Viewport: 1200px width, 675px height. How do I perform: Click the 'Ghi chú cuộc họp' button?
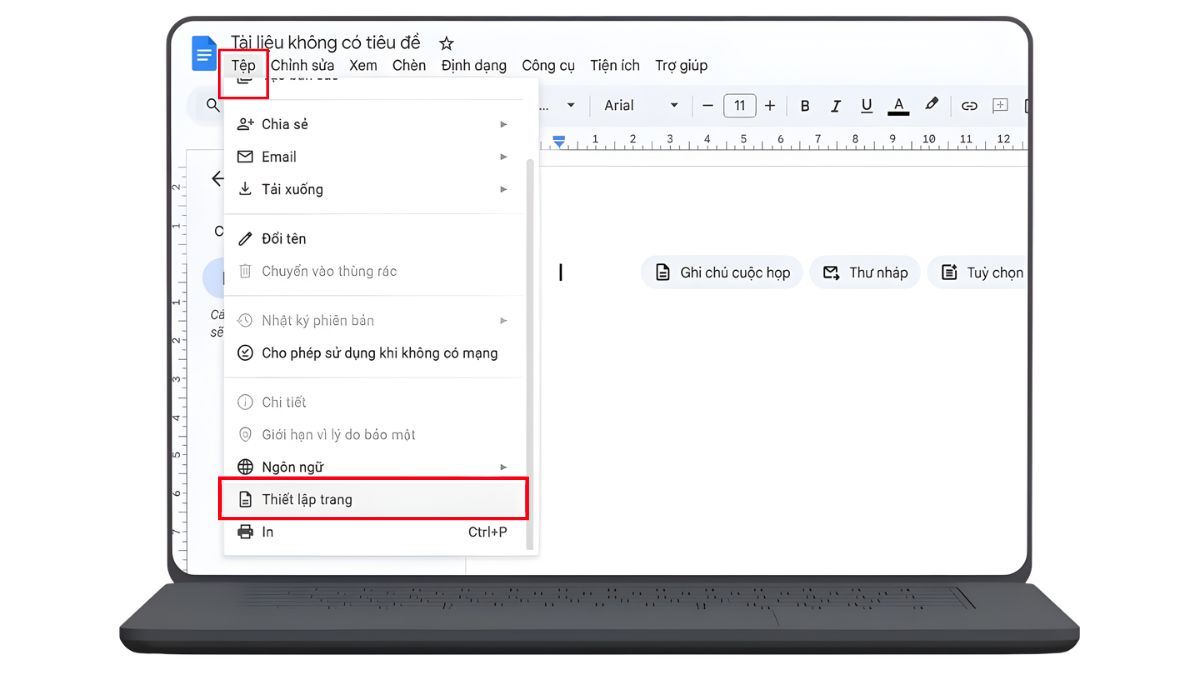721,271
